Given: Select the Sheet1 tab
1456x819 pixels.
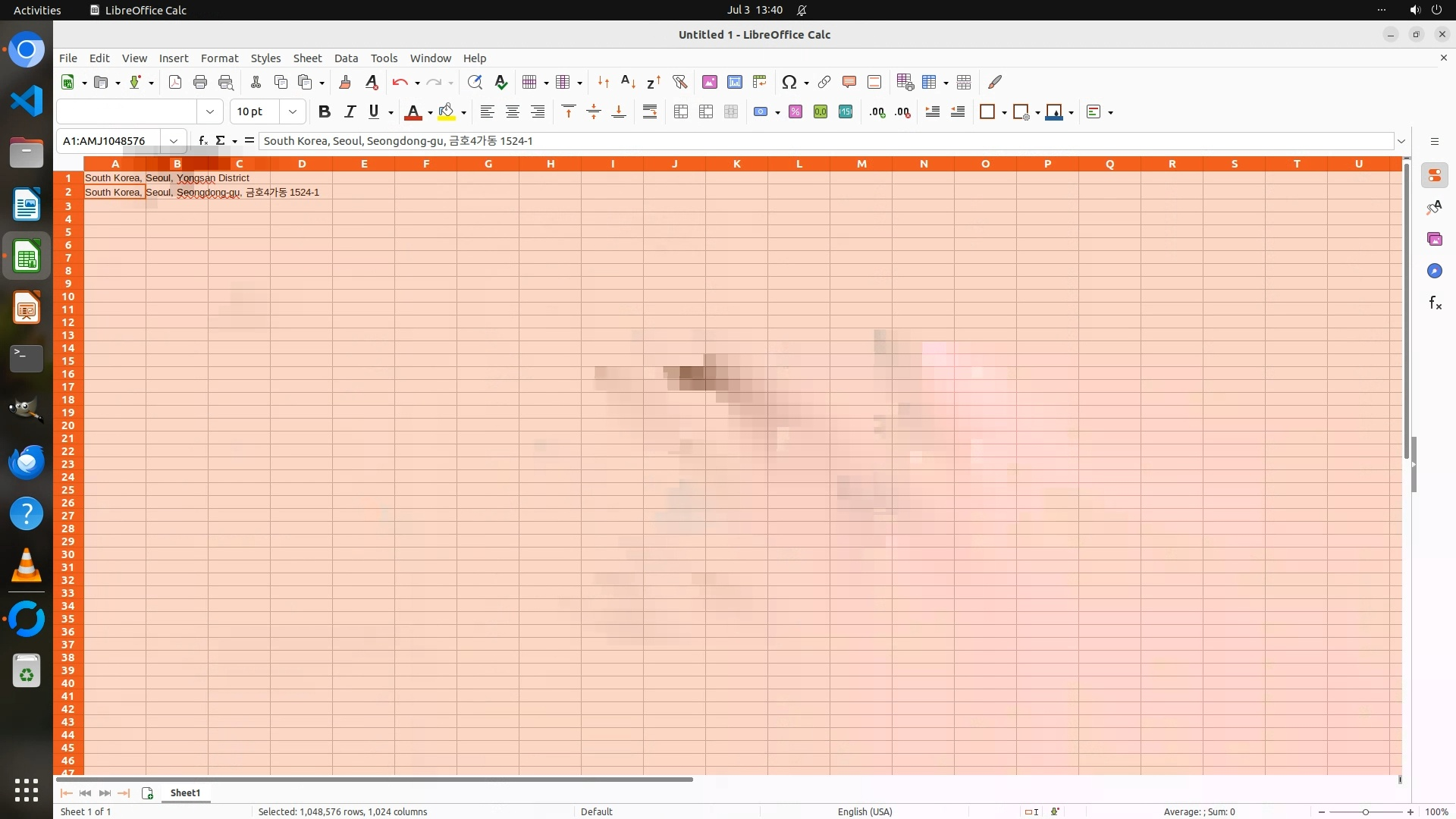Looking at the screenshot, I should point(185,793).
